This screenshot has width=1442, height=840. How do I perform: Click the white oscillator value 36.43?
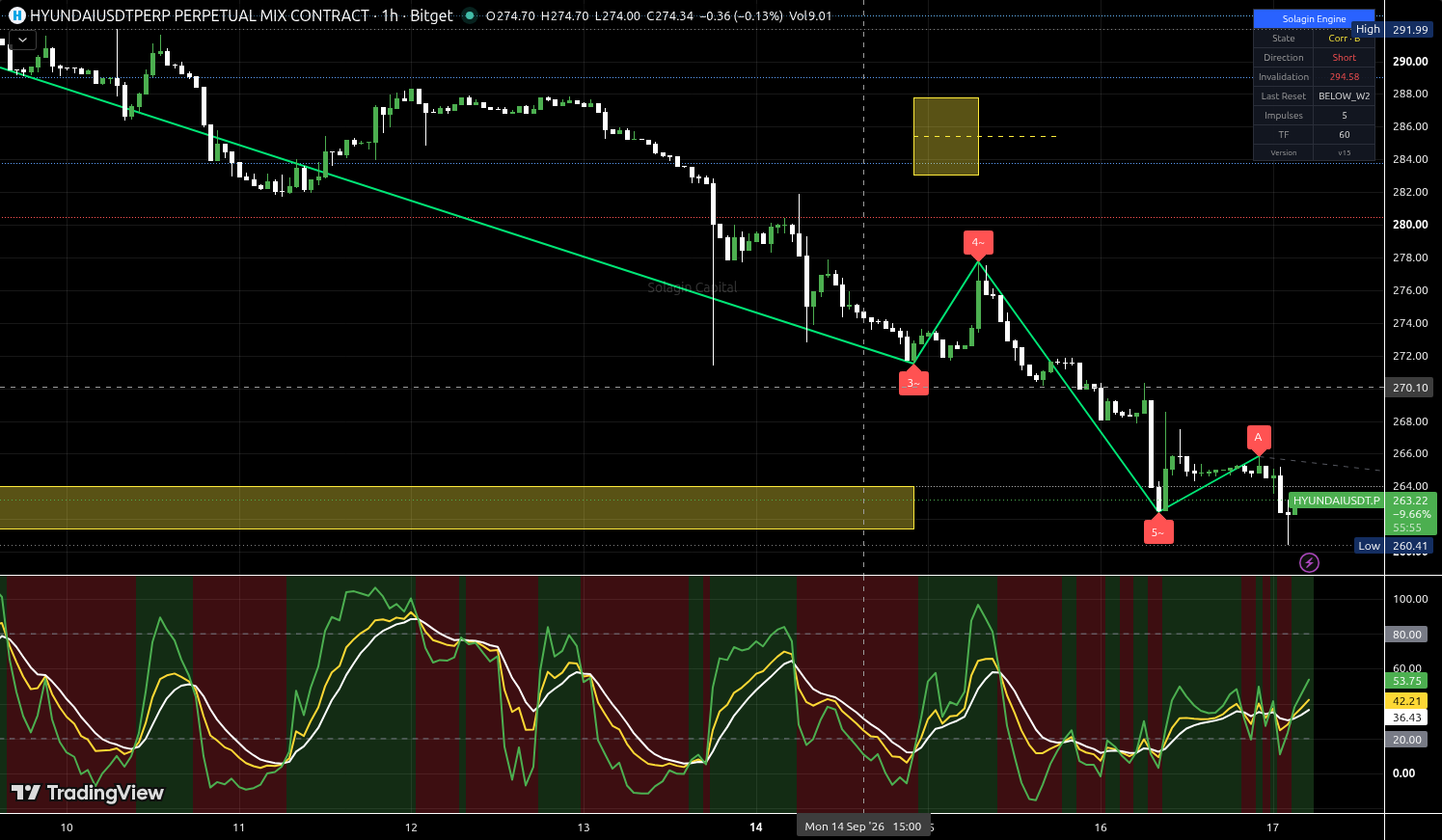pos(1407,718)
